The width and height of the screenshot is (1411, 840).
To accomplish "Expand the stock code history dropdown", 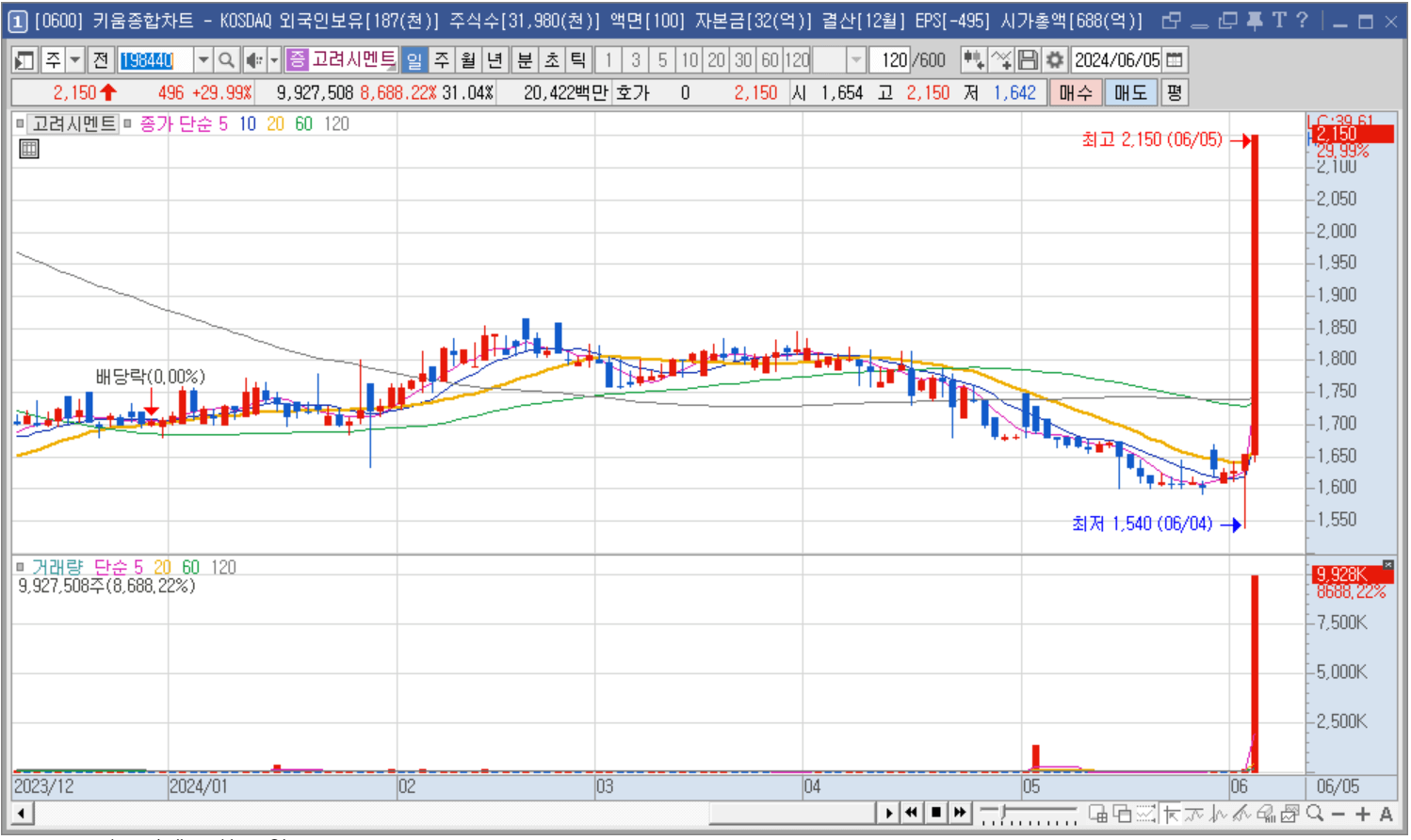I will (x=203, y=60).
